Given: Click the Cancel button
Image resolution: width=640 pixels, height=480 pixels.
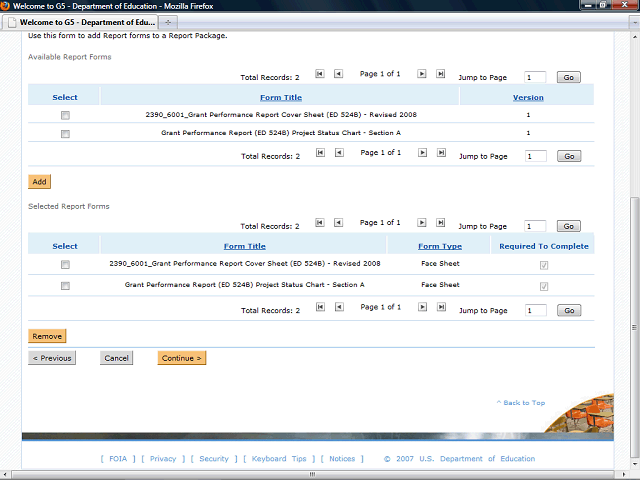Looking at the screenshot, I should pos(116,358).
